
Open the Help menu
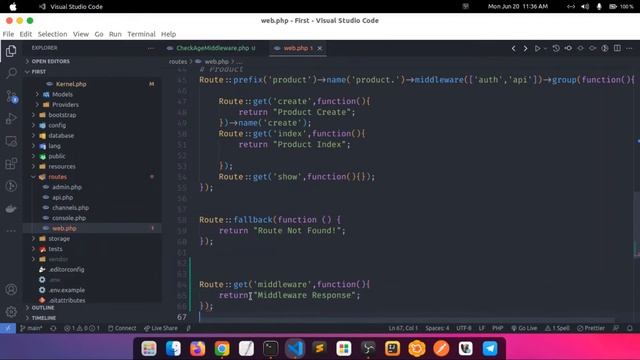coord(168,34)
